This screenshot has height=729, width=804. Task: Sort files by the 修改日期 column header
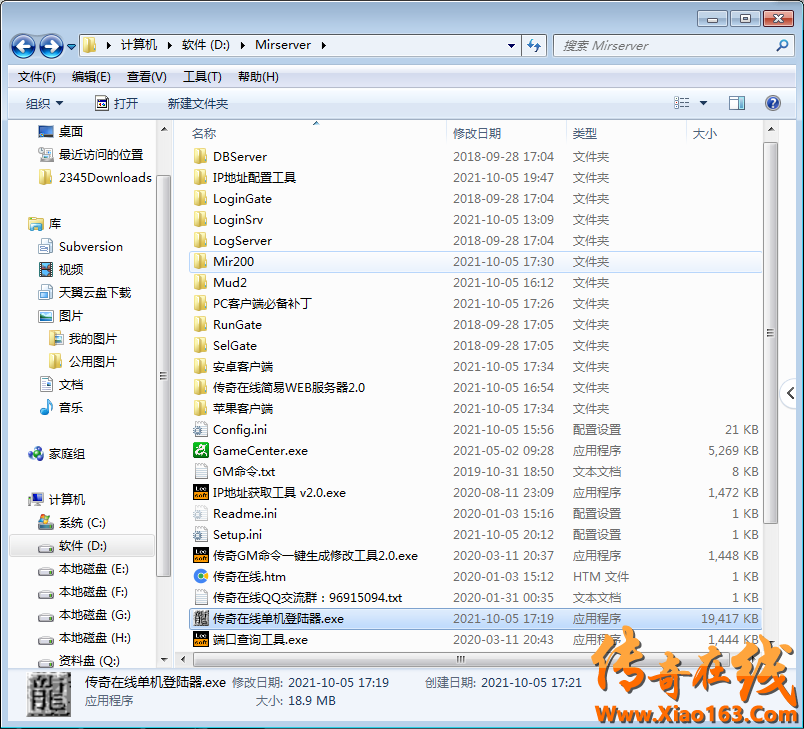click(477, 134)
